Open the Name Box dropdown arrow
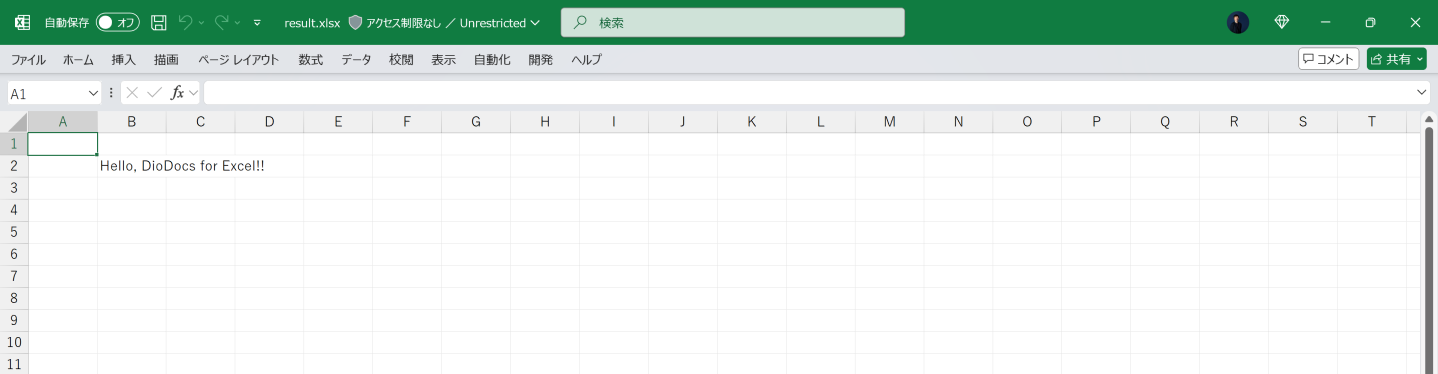Image resolution: width=1438 pixels, height=374 pixels. tap(94, 92)
